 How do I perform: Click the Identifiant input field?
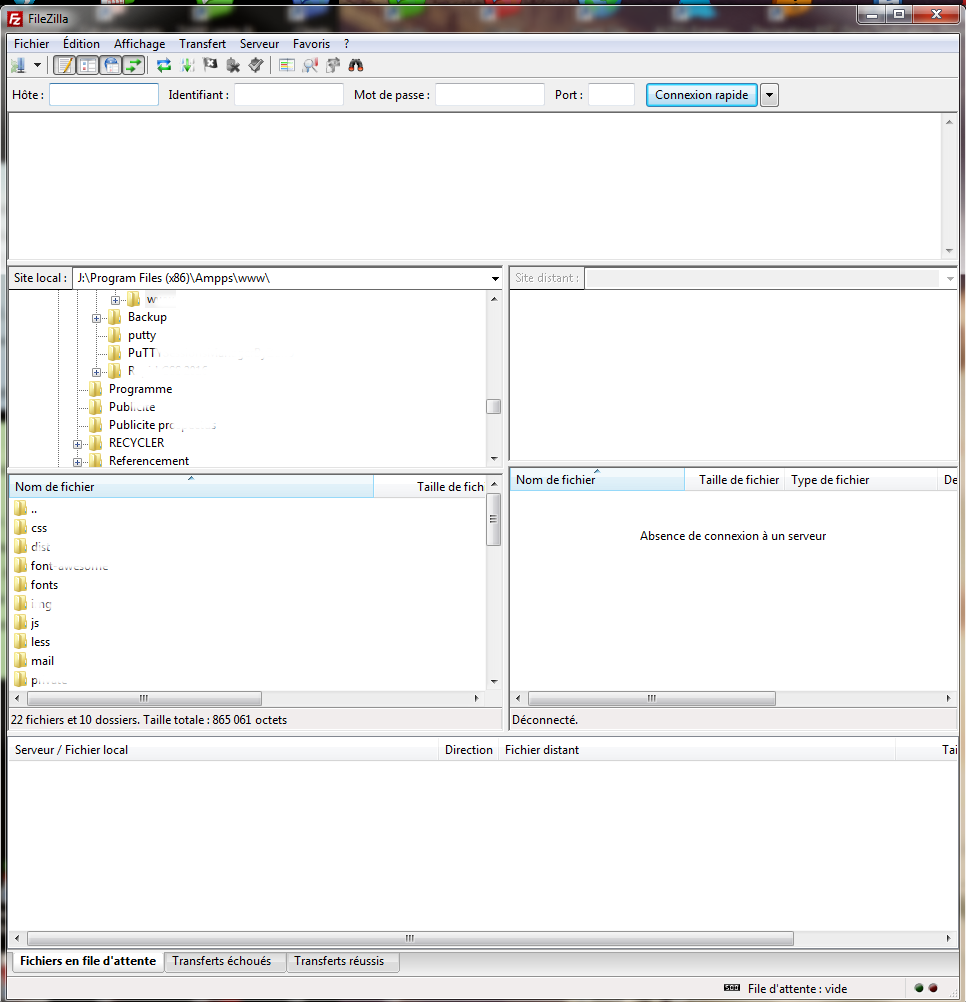click(x=289, y=95)
